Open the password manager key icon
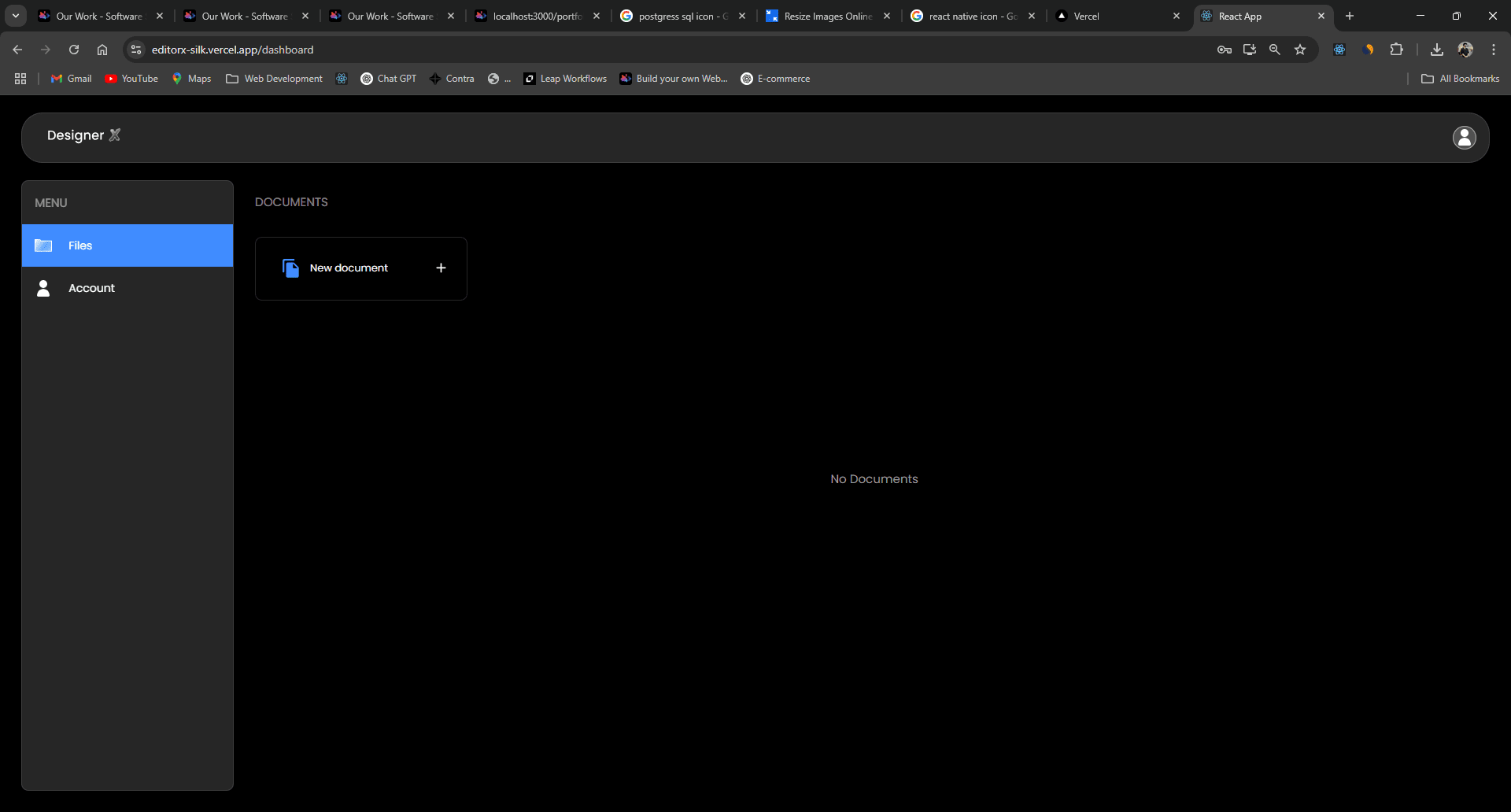This screenshot has height=812, width=1511. pyautogui.click(x=1225, y=50)
